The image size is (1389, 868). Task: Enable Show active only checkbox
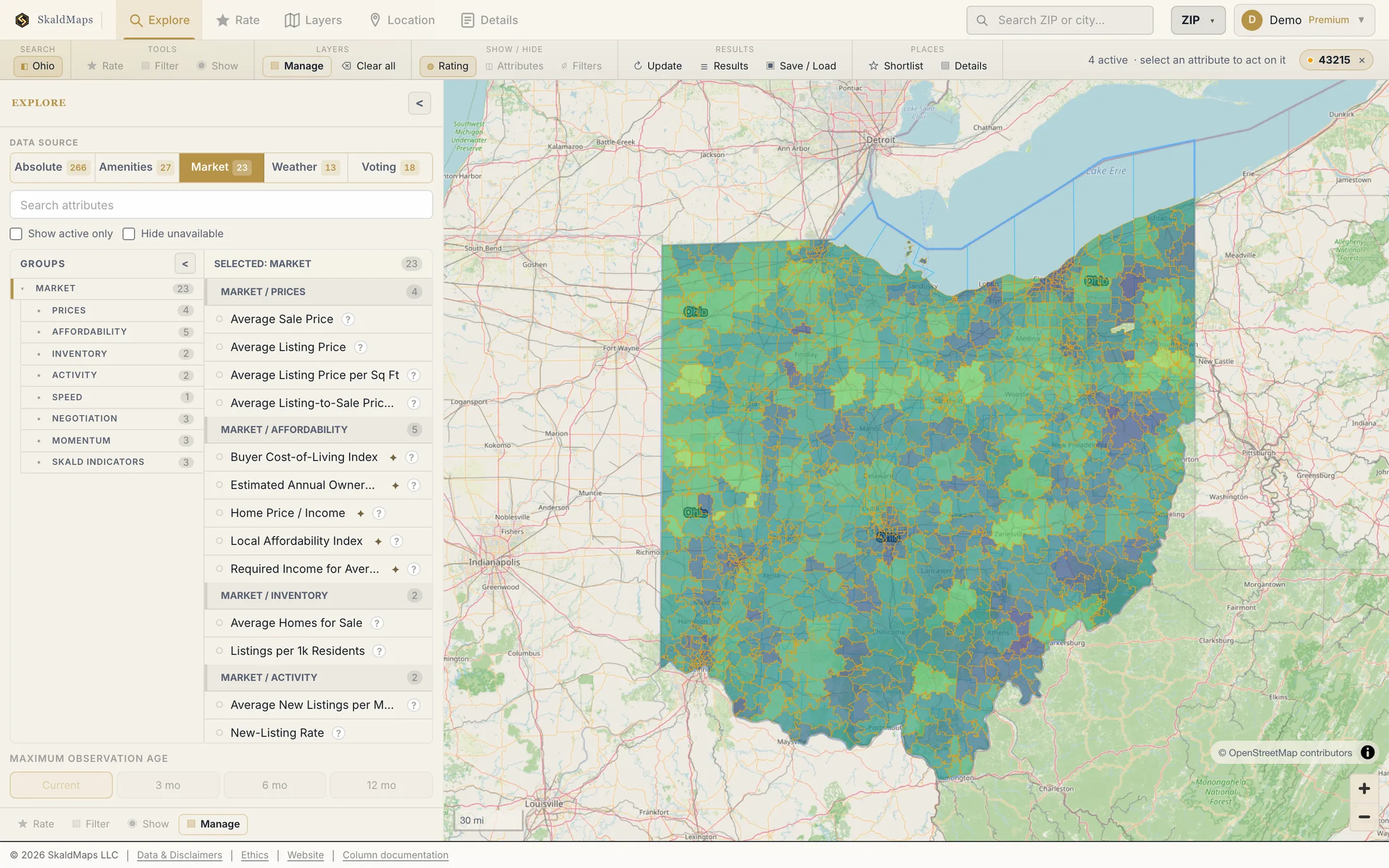[16, 234]
